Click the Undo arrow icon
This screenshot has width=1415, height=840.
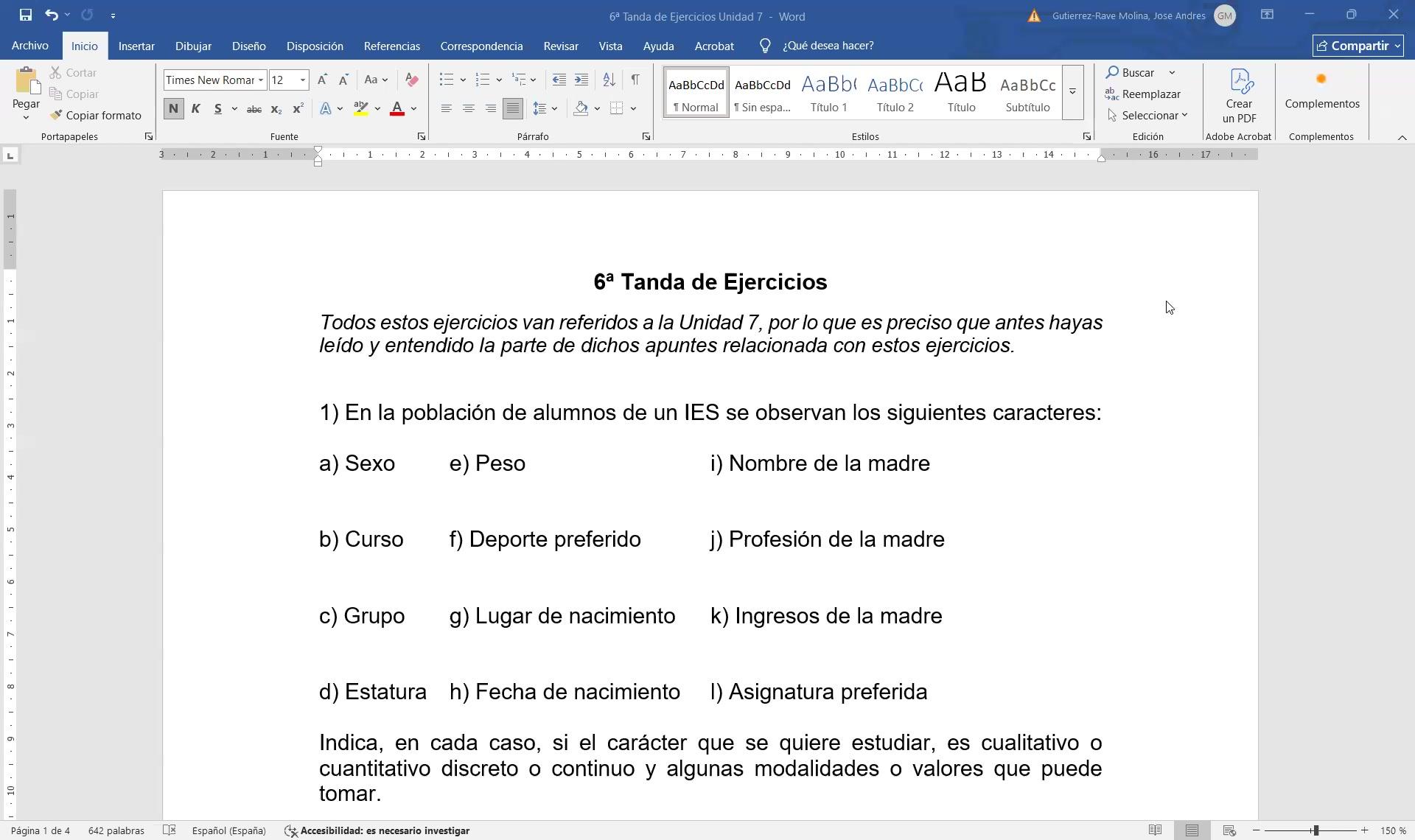[51, 15]
